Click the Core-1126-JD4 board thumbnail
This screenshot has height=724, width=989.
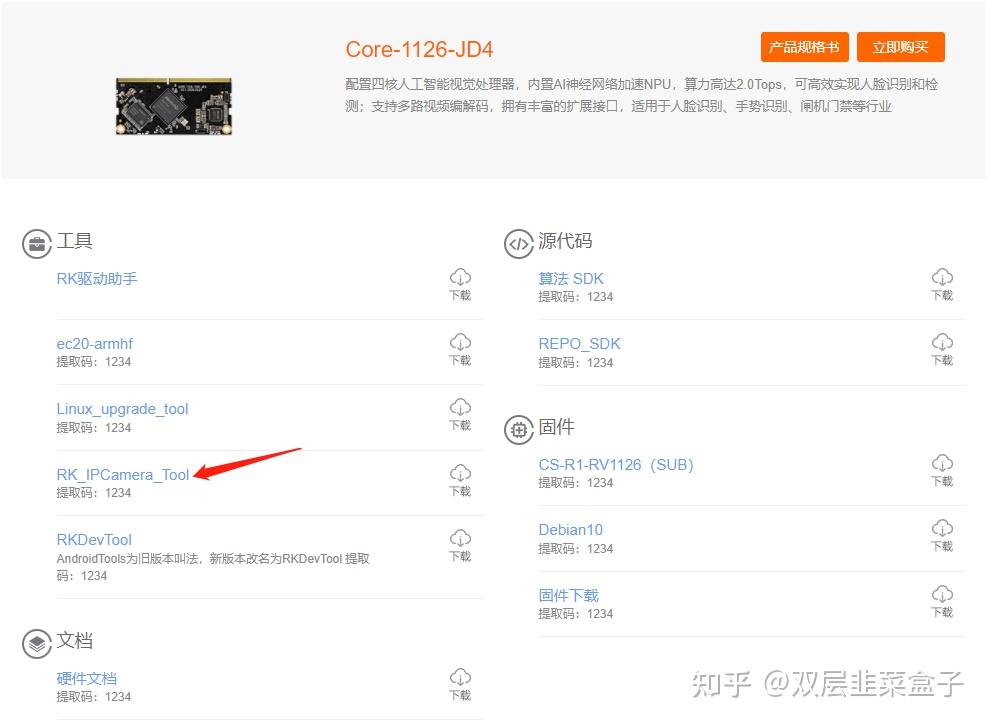pos(173,106)
